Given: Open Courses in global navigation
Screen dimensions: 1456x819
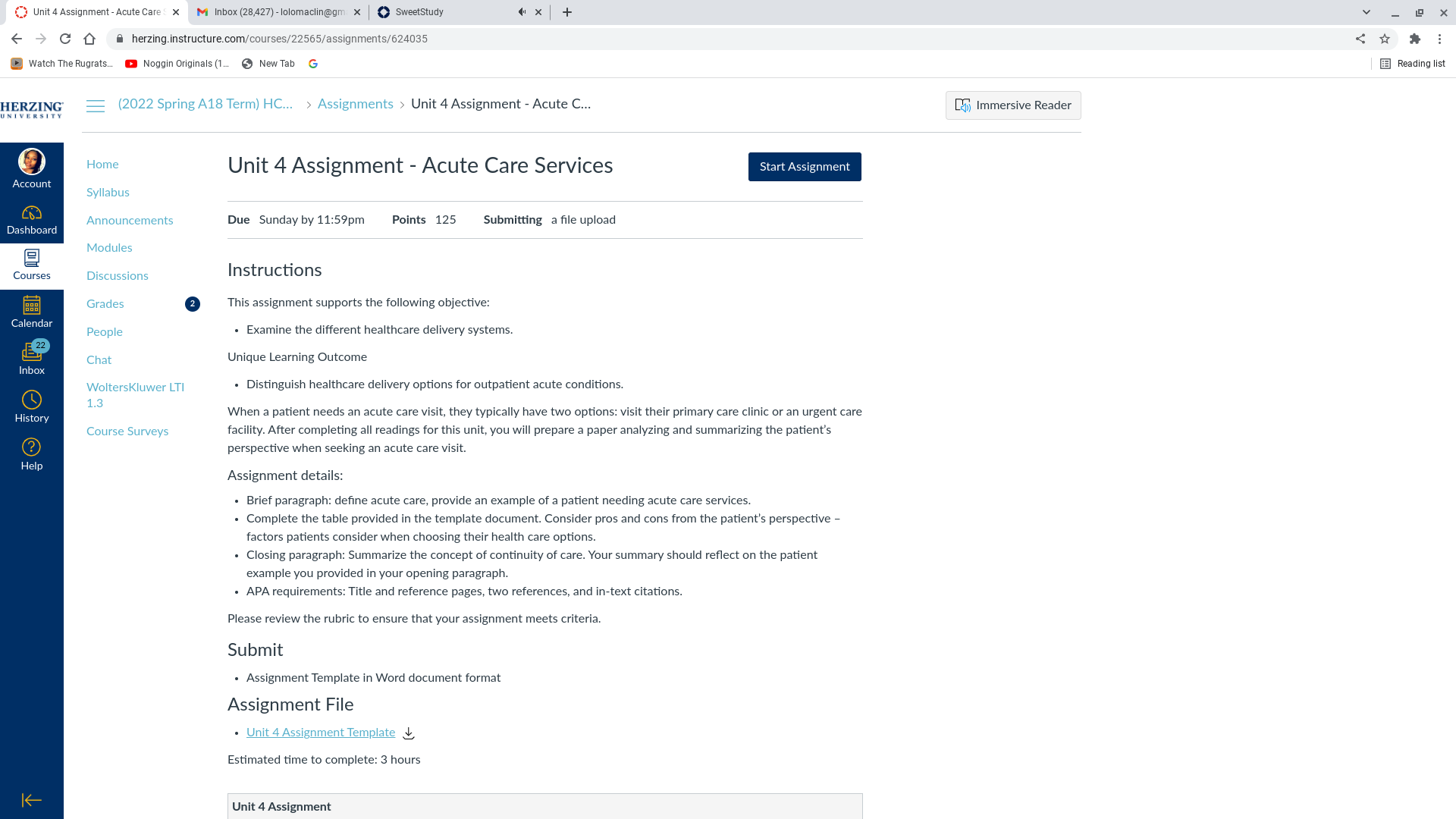Looking at the screenshot, I should (32, 266).
